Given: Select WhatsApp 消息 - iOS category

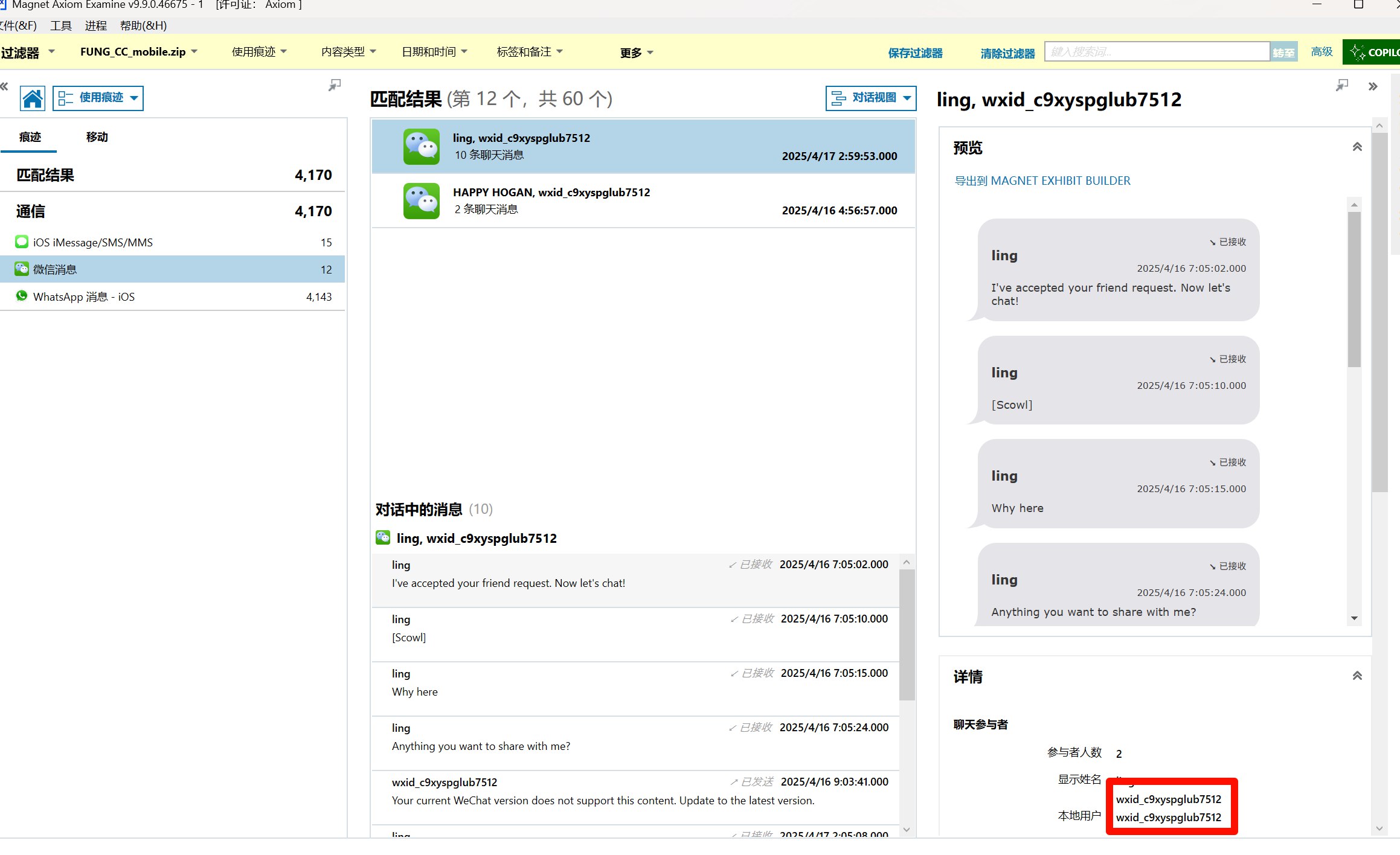Looking at the screenshot, I should point(84,296).
